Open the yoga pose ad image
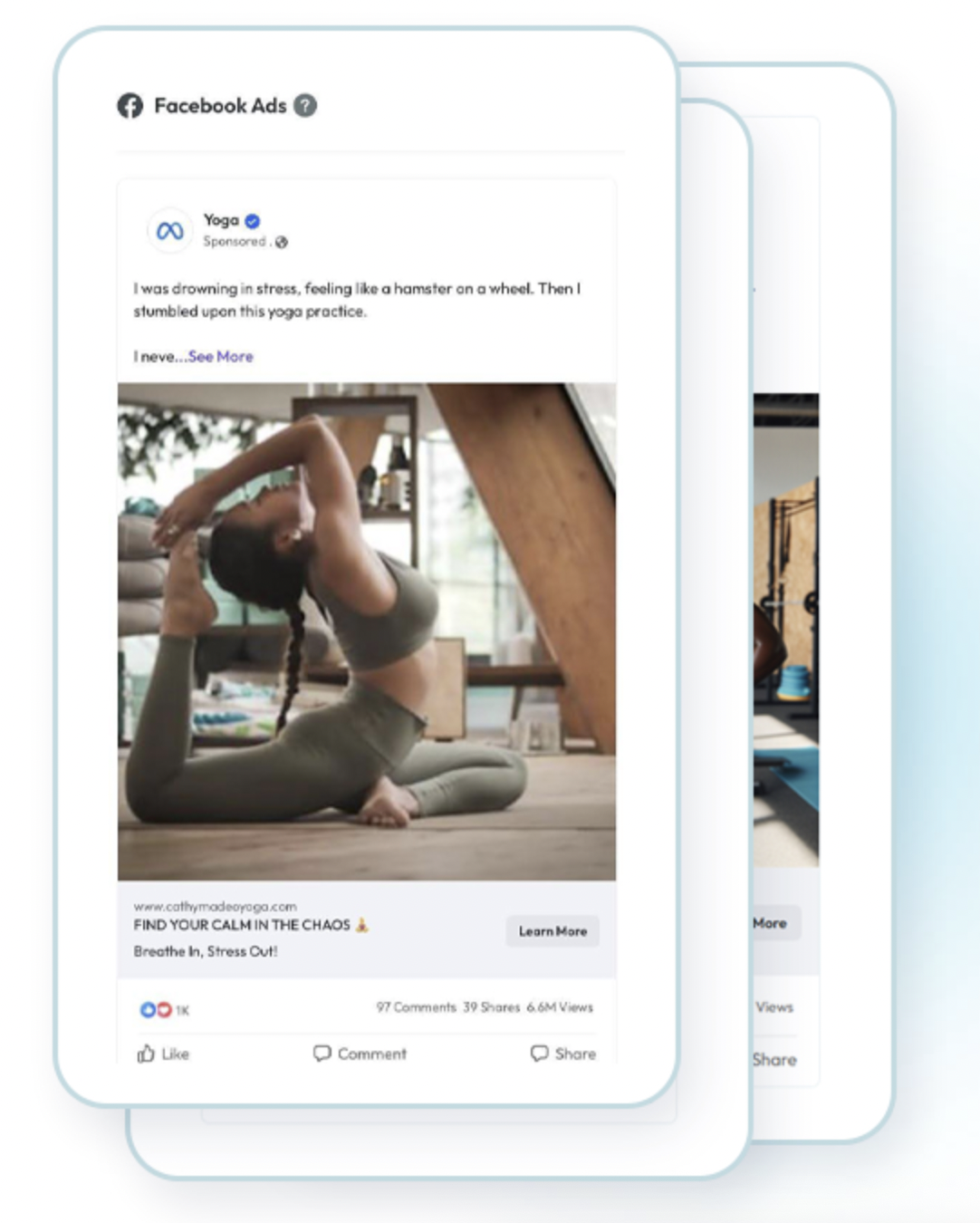 [x=367, y=631]
